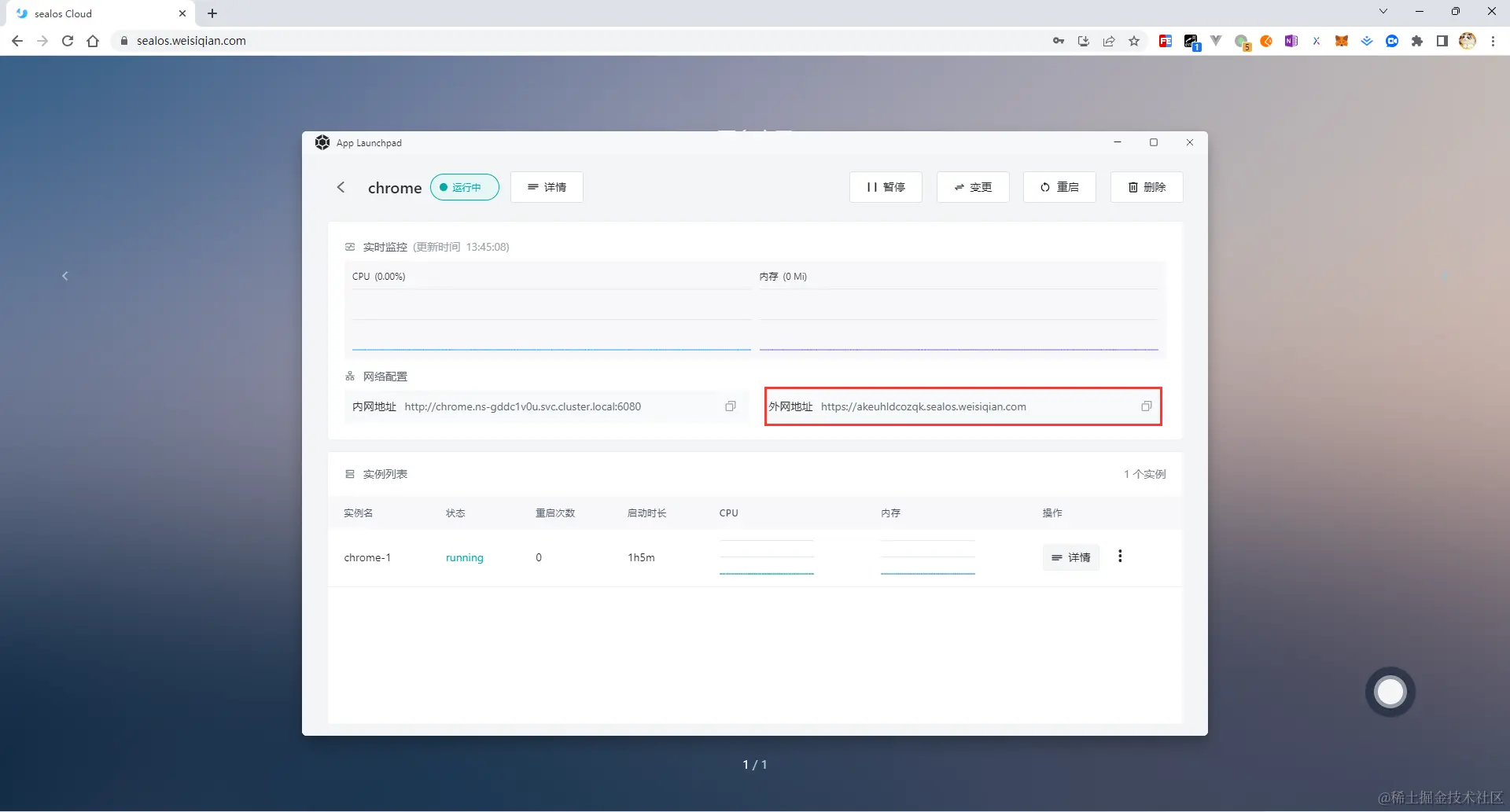Click the running status text for chrome-1
This screenshot has width=1510, height=812.
tap(465, 557)
